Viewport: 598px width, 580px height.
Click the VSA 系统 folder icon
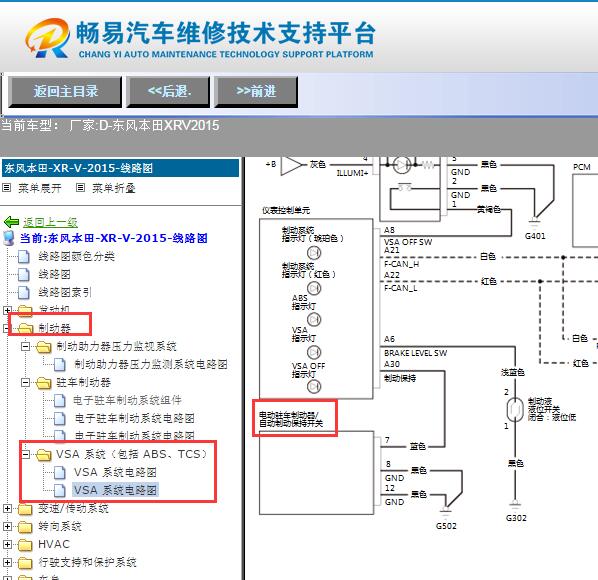point(43,454)
